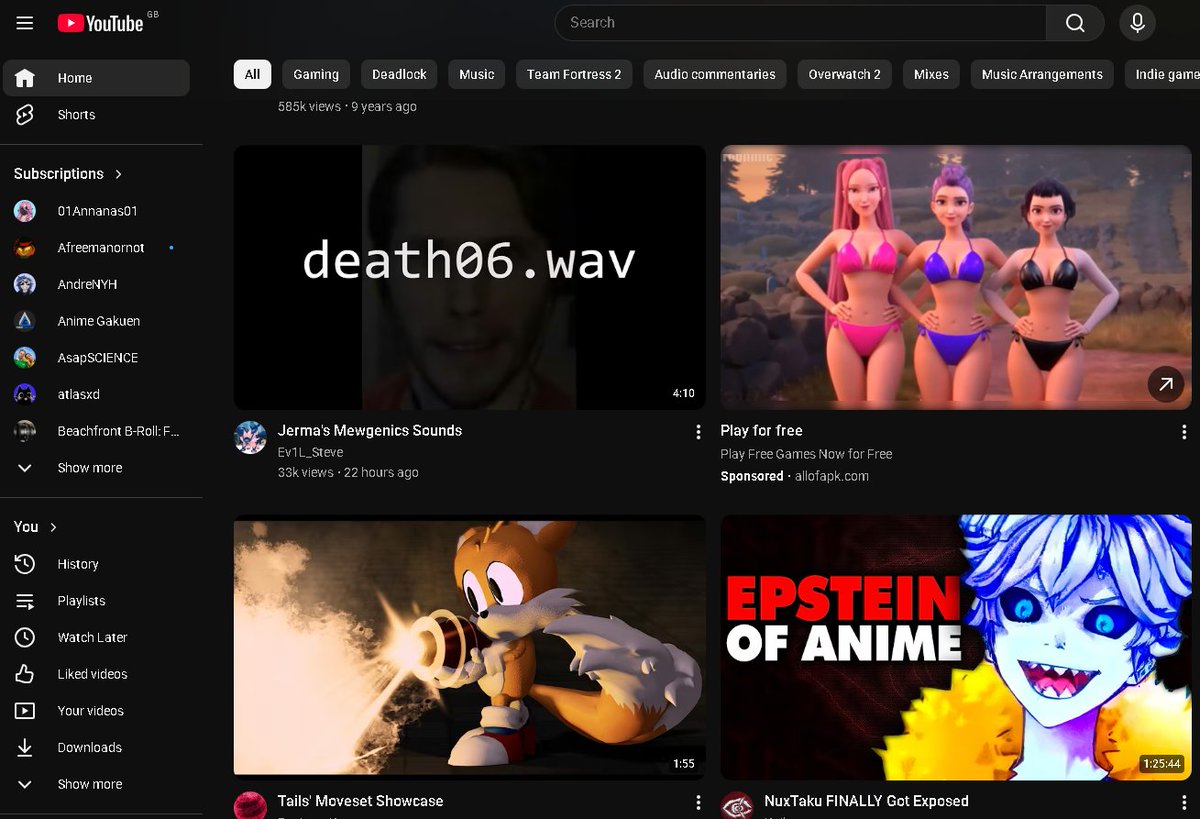
Task: Click the external link arrow on ad thumbnail
Action: pyautogui.click(x=1165, y=383)
